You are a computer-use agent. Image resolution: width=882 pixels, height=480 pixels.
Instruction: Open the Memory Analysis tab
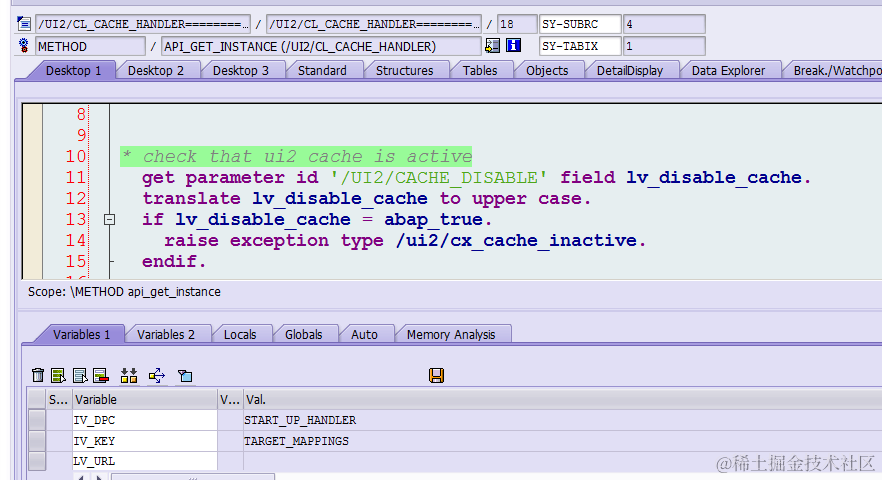[x=451, y=334]
